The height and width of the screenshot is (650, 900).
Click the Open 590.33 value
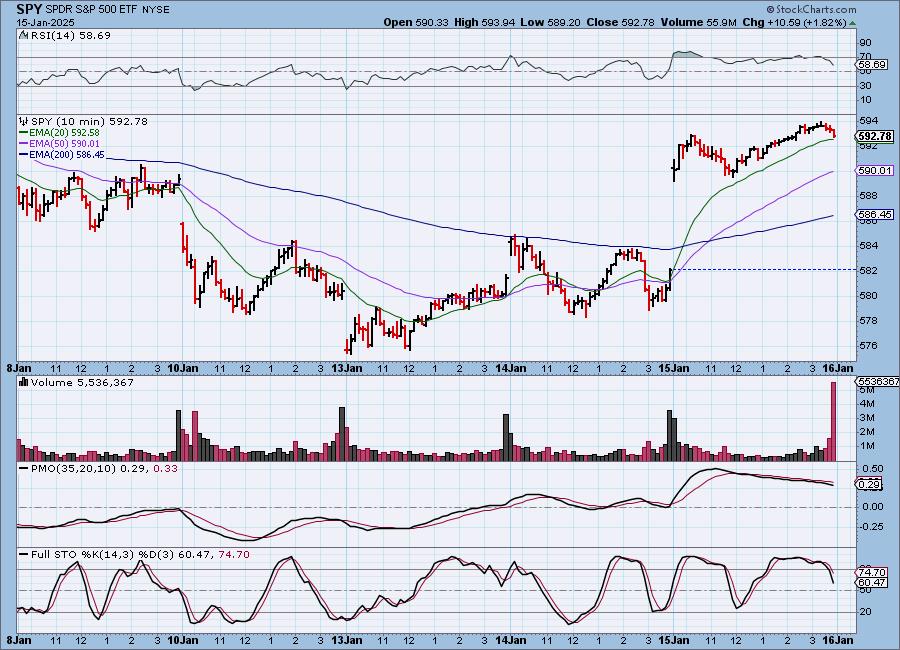(416, 22)
